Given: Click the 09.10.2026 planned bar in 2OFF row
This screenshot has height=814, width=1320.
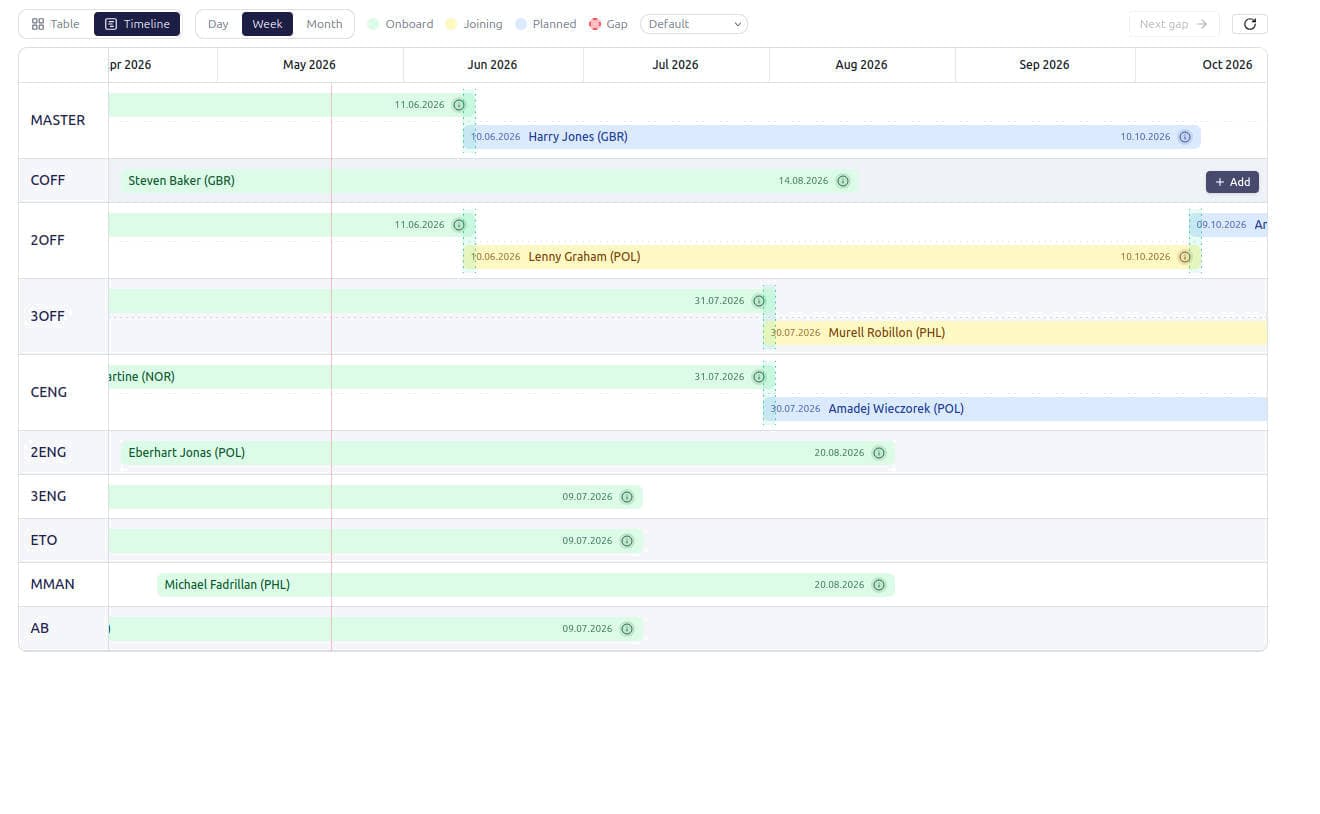Looking at the screenshot, I should [1228, 225].
